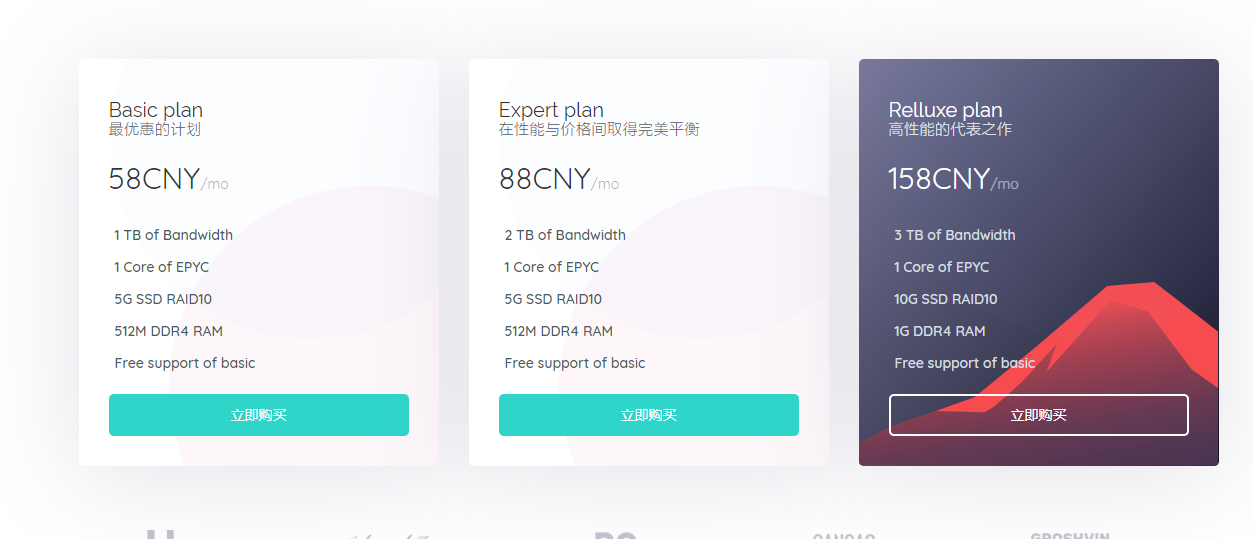Click the 2 TB of Bandwidth feature
1253x539 pixels.
pyautogui.click(x=565, y=235)
